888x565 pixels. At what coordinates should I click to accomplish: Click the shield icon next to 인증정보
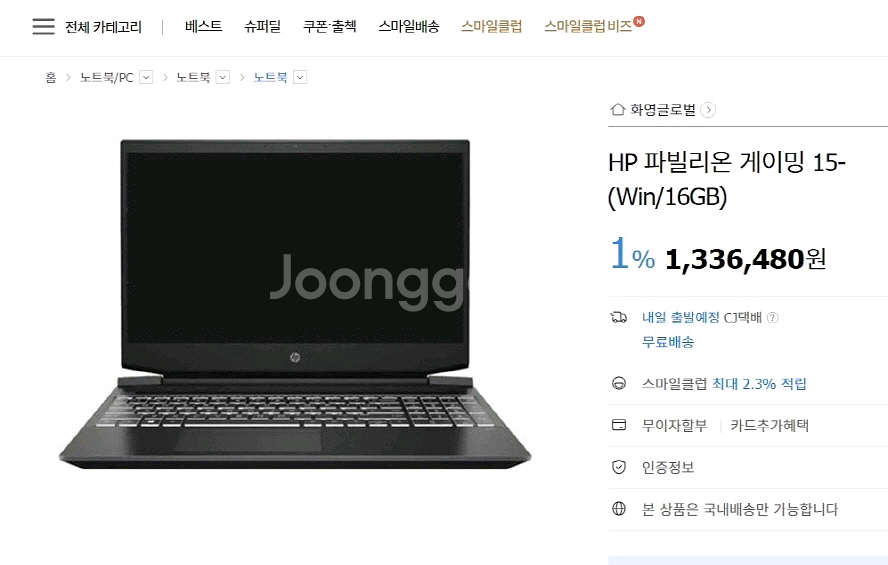tap(619, 467)
